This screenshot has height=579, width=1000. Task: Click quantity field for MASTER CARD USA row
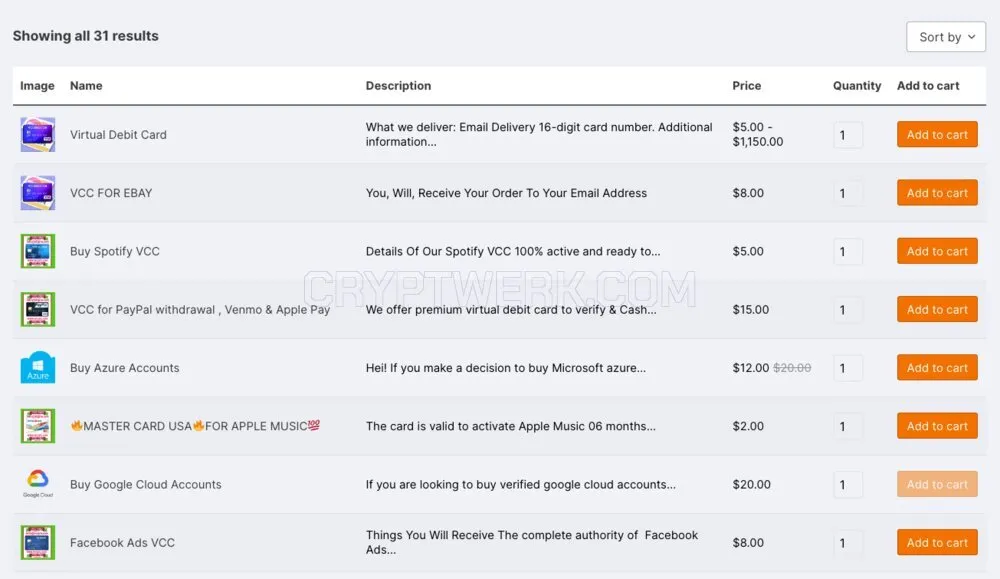(848, 427)
